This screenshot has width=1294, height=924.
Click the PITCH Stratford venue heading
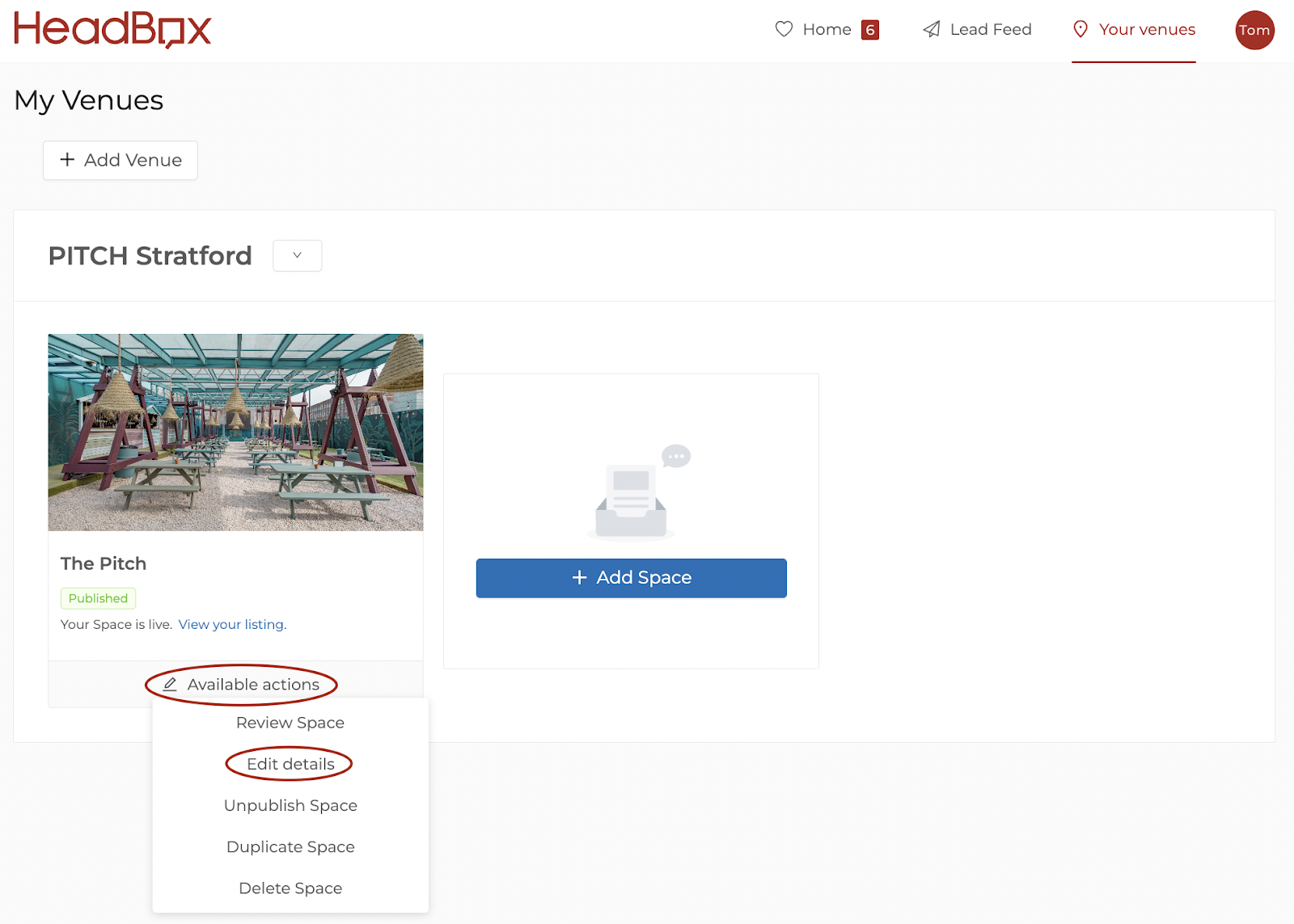(150, 255)
